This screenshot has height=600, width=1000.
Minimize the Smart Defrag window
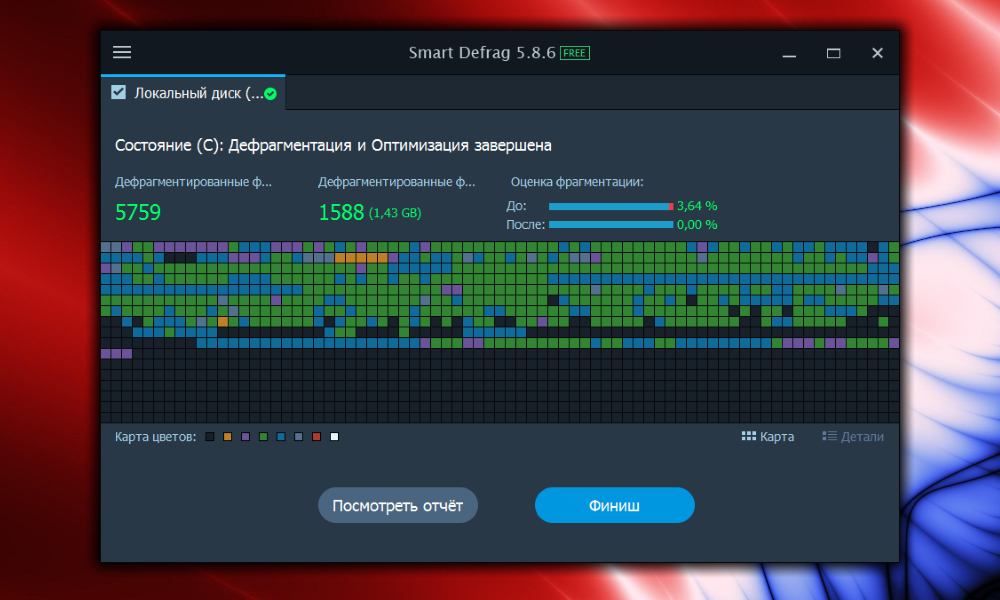[x=790, y=54]
